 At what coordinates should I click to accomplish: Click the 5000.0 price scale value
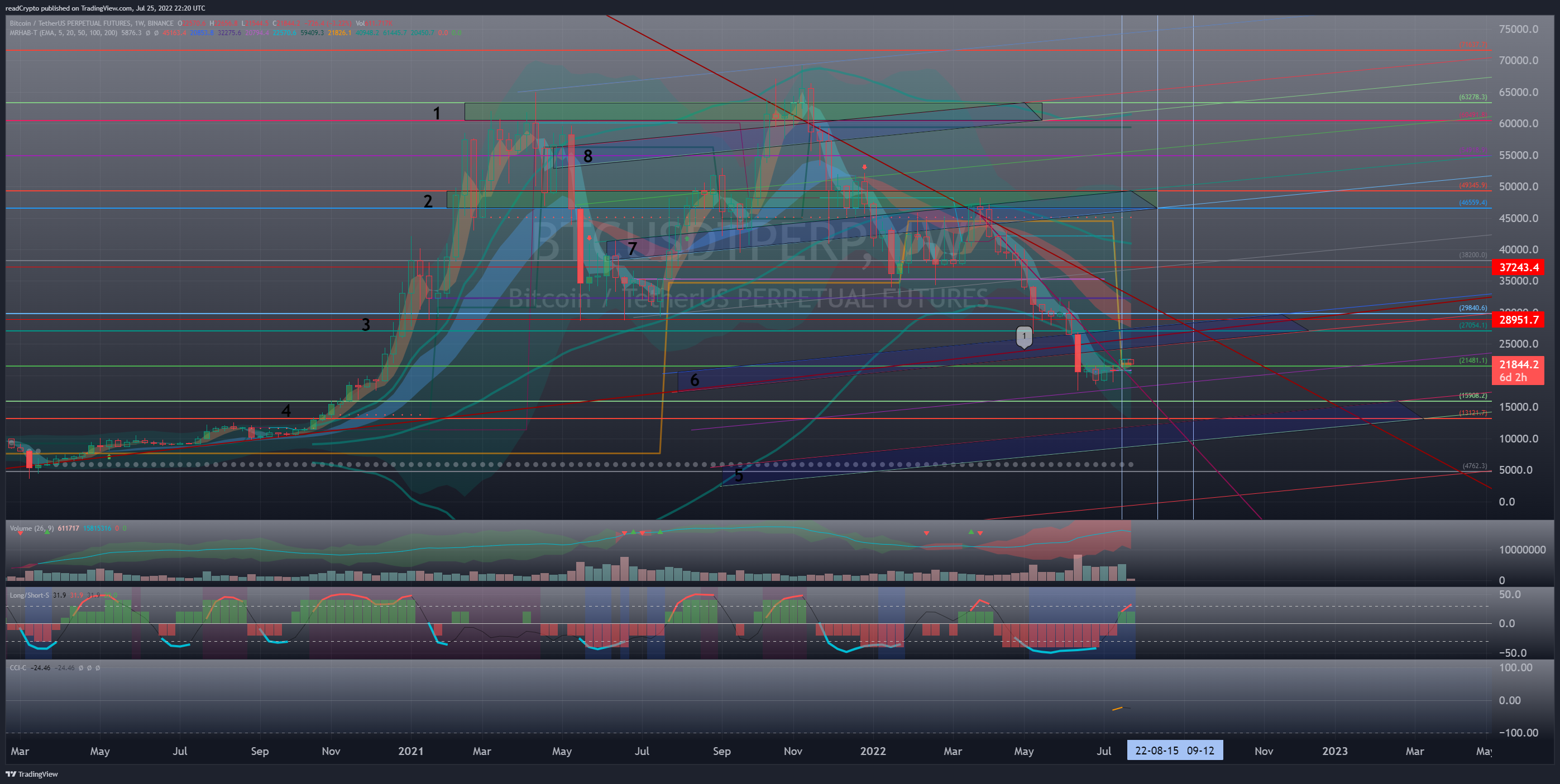[1516, 470]
